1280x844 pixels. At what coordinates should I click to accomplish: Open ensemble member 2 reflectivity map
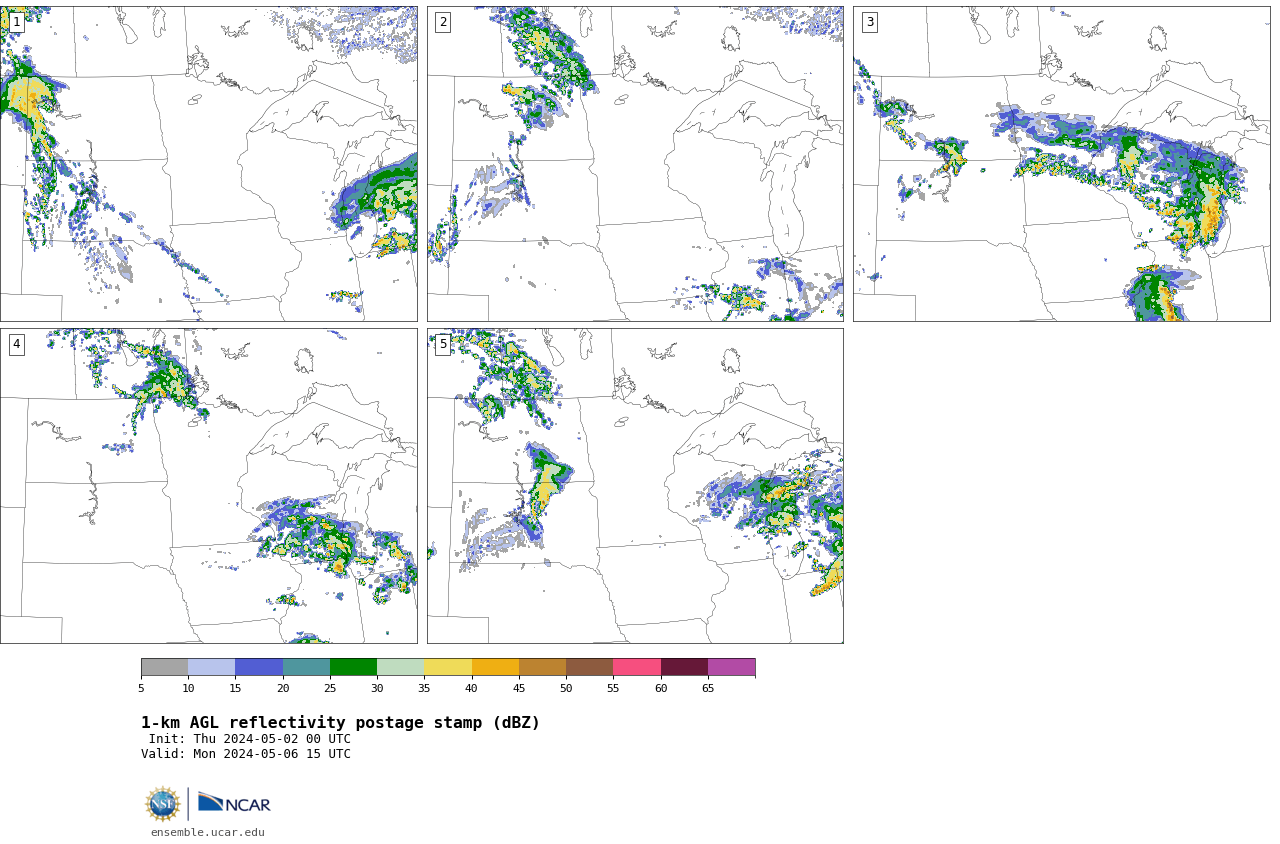click(x=635, y=164)
